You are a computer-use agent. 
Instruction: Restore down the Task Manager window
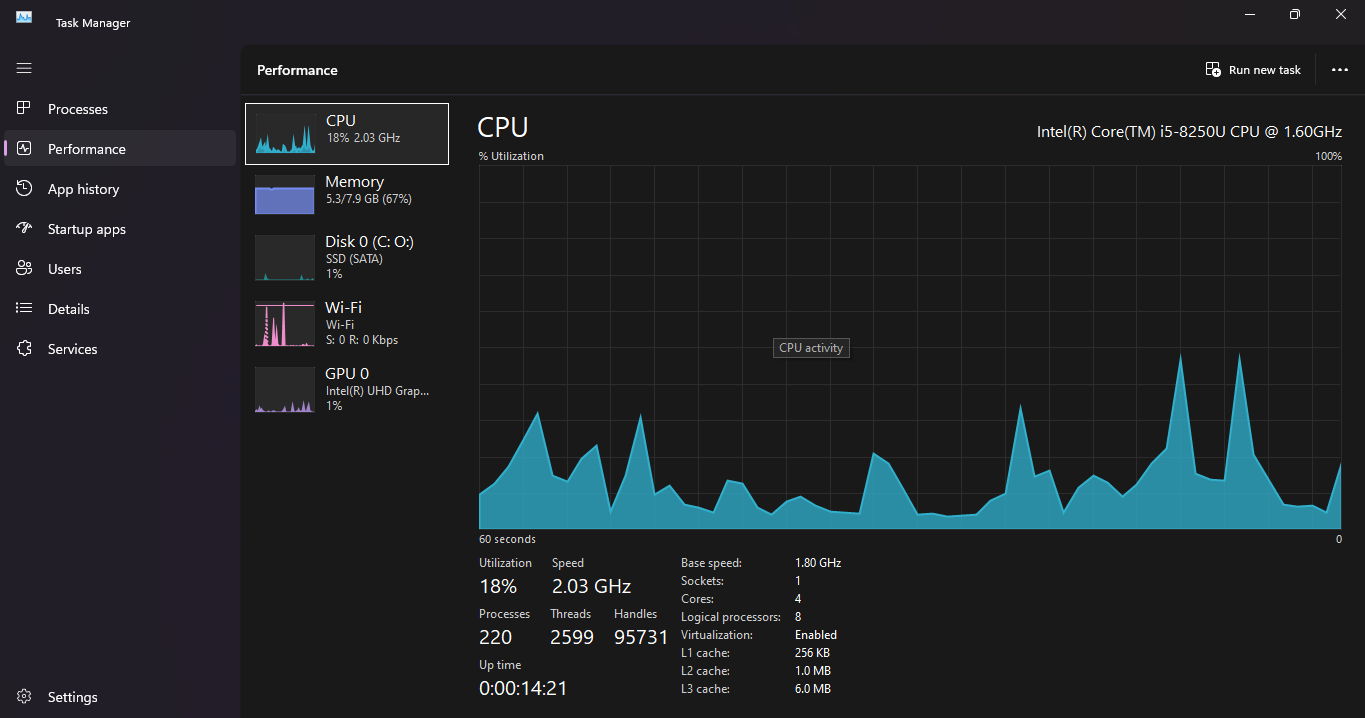click(x=1295, y=14)
